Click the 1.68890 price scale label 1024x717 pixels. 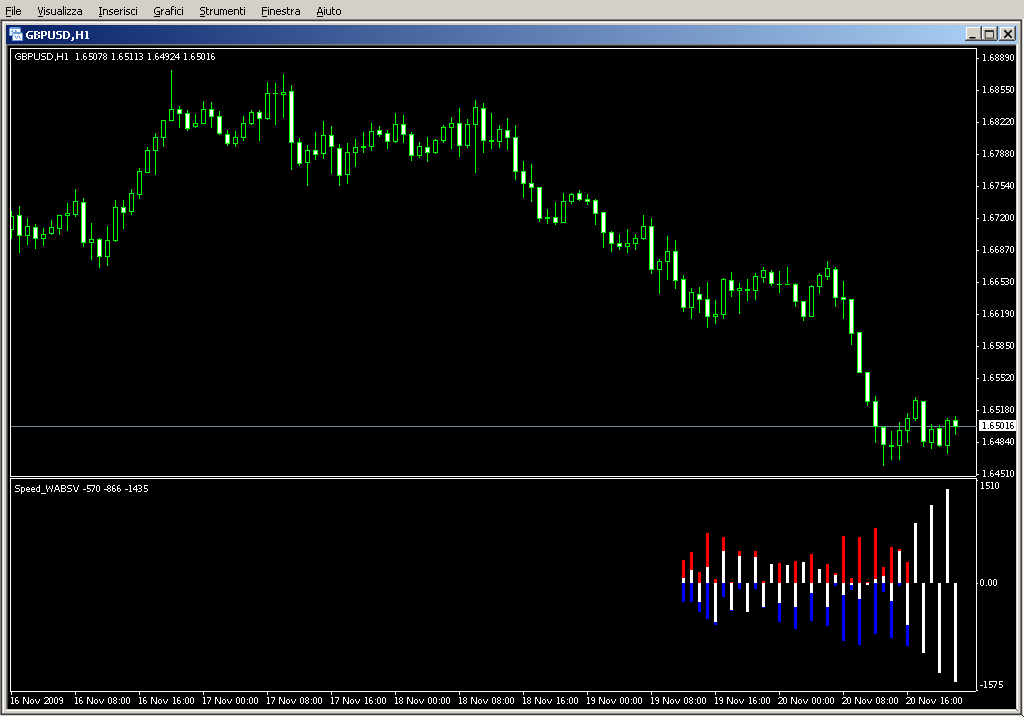[x=999, y=57]
